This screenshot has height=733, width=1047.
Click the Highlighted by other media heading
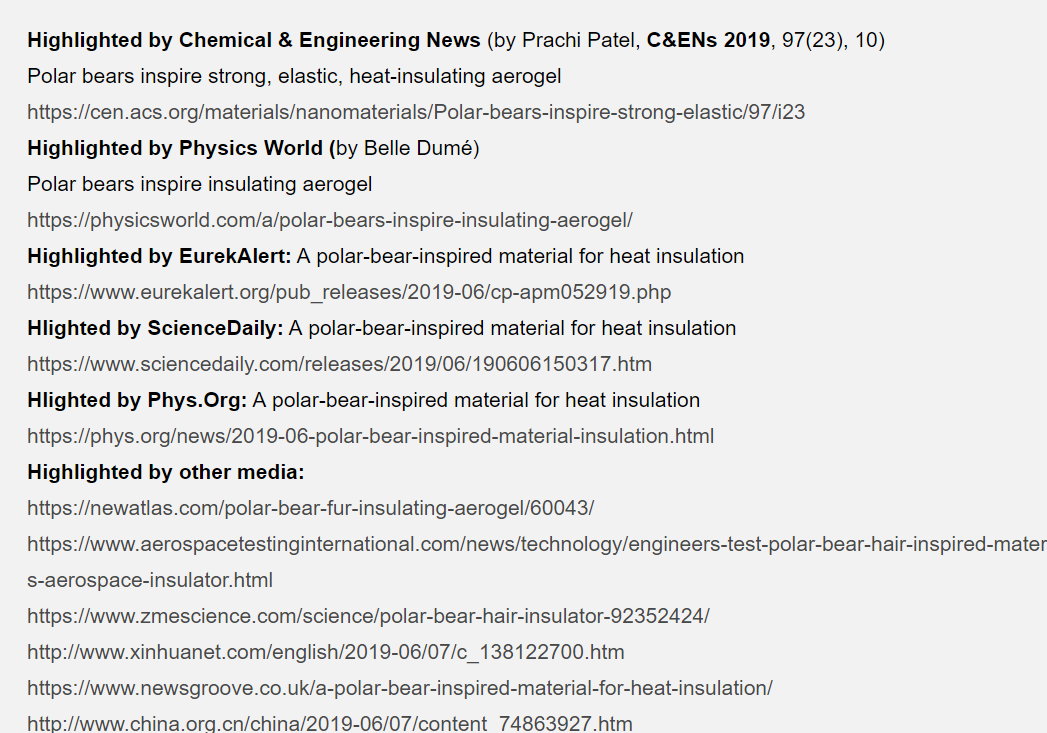[x=166, y=473]
